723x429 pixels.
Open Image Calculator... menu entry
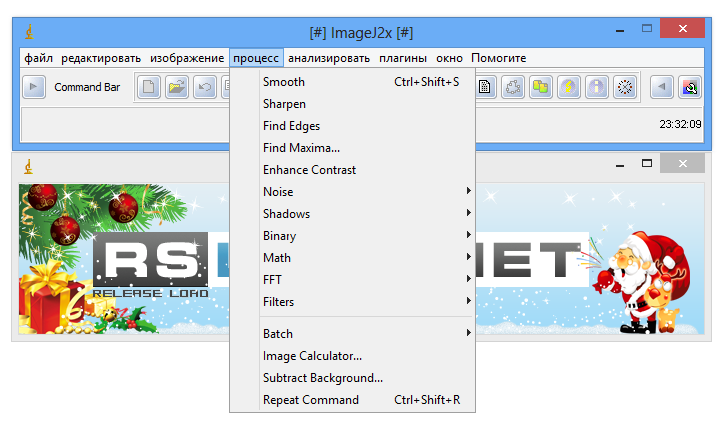pos(352,356)
